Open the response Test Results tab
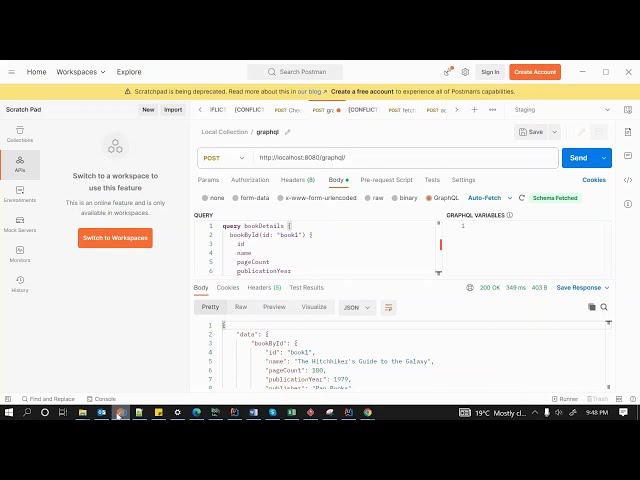Viewport: 640px width, 480px height. (x=306, y=287)
